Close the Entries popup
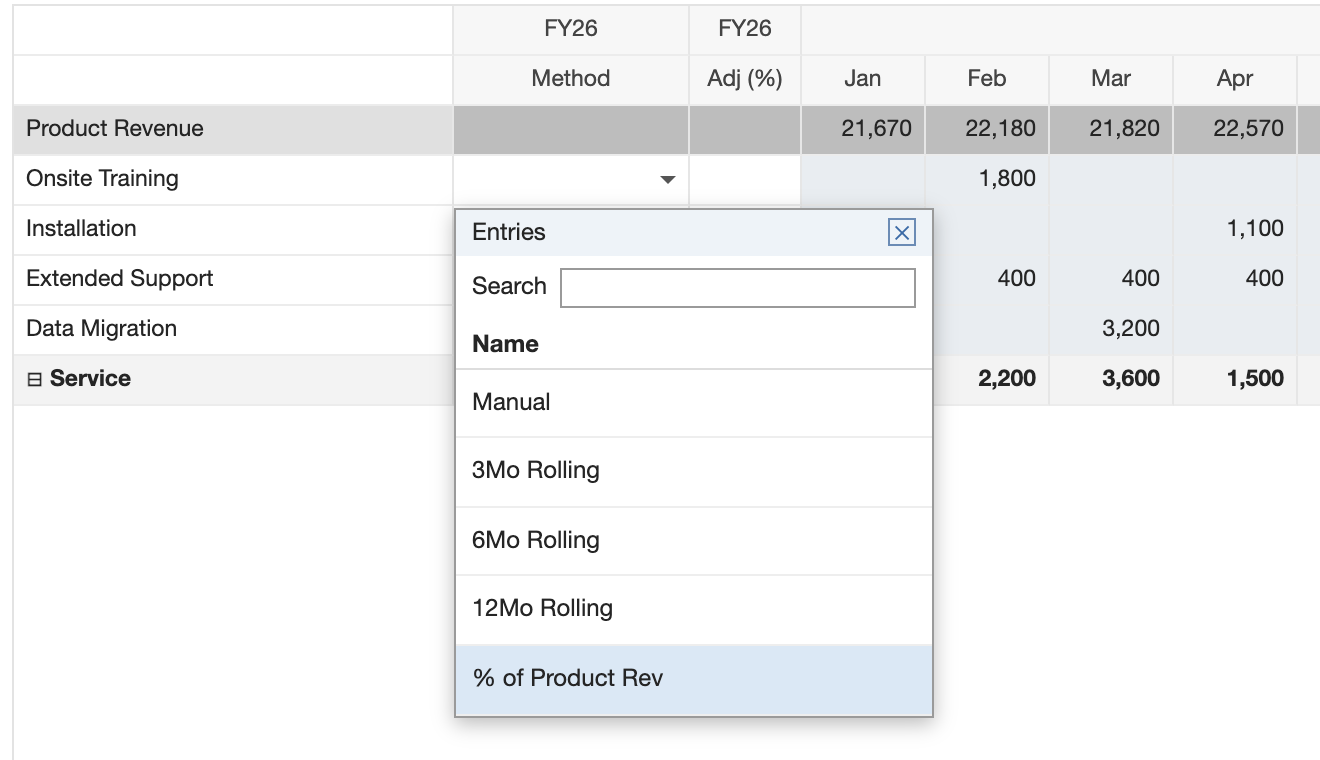The width and height of the screenshot is (1320, 760). pyautogui.click(x=901, y=233)
